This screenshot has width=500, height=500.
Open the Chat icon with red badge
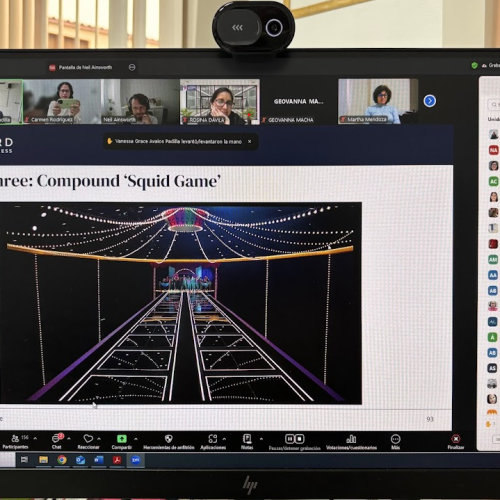[56, 438]
